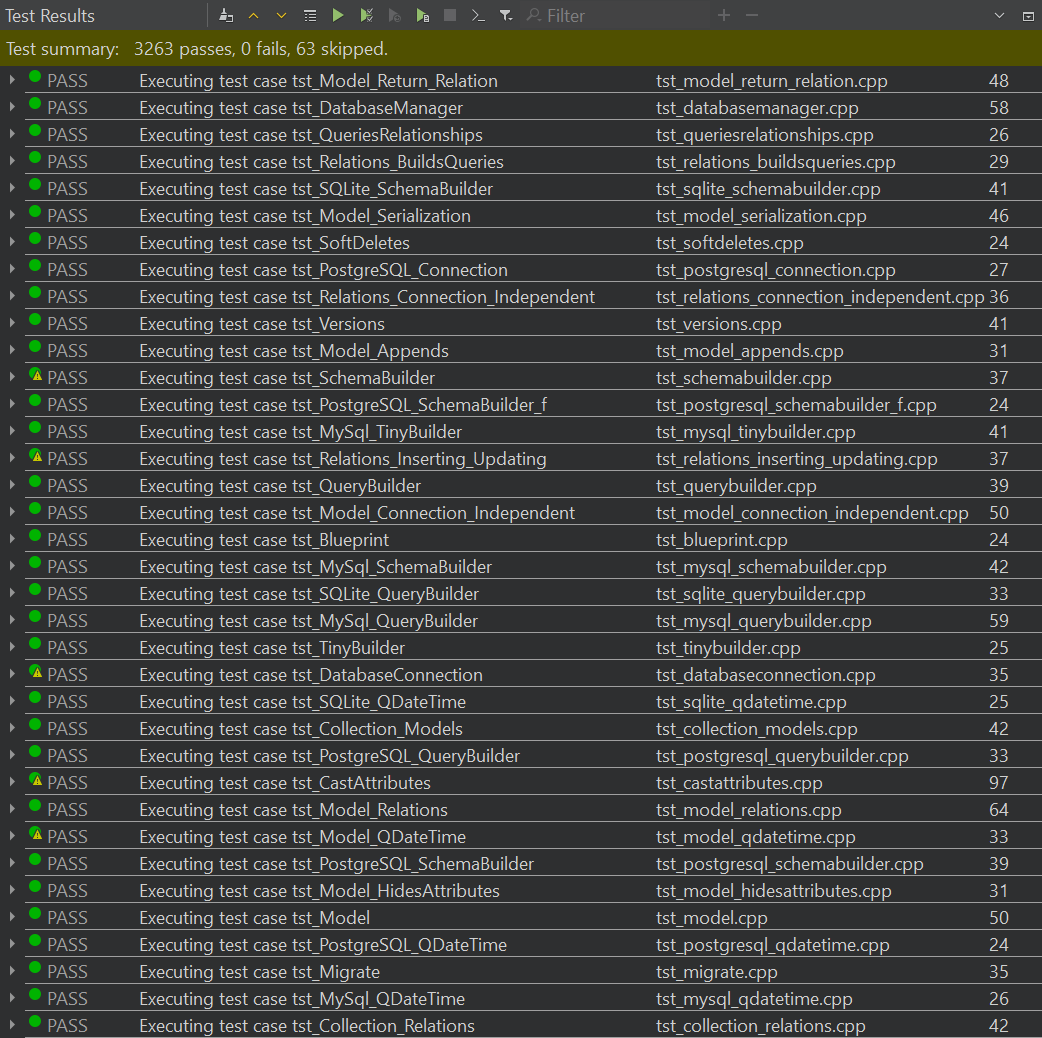The height and width of the screenshot is (1038, 1042).
Task: Go to the previous test result item
Action: pyautogui.click(x=253, y=15)
